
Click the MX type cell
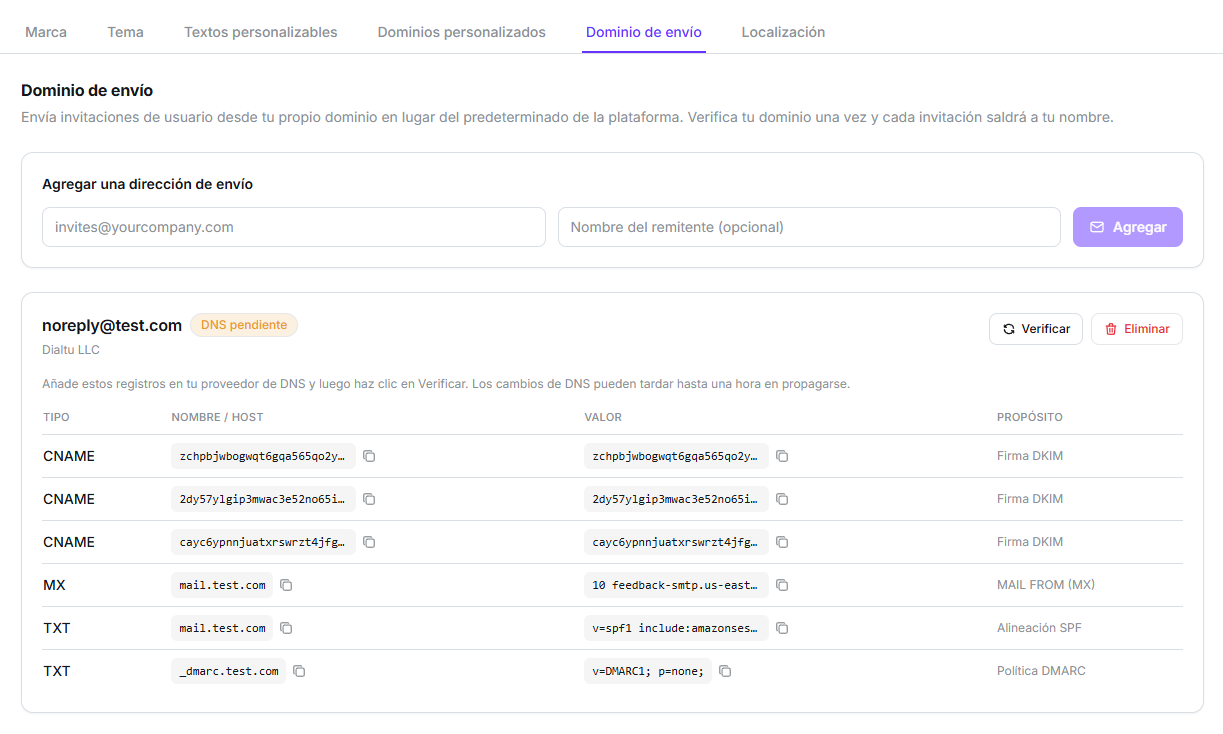point(55,585)
